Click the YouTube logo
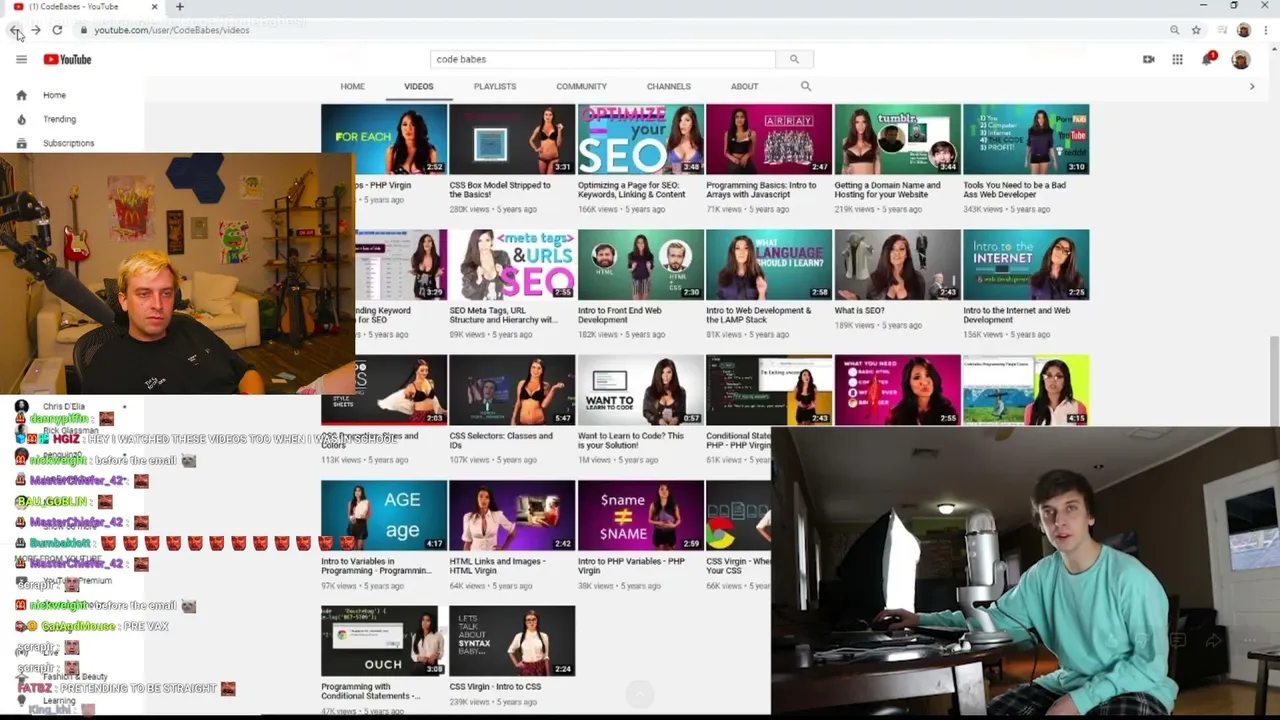The width and height of the screenshot is (1280, 720). [x=67, y=60]
